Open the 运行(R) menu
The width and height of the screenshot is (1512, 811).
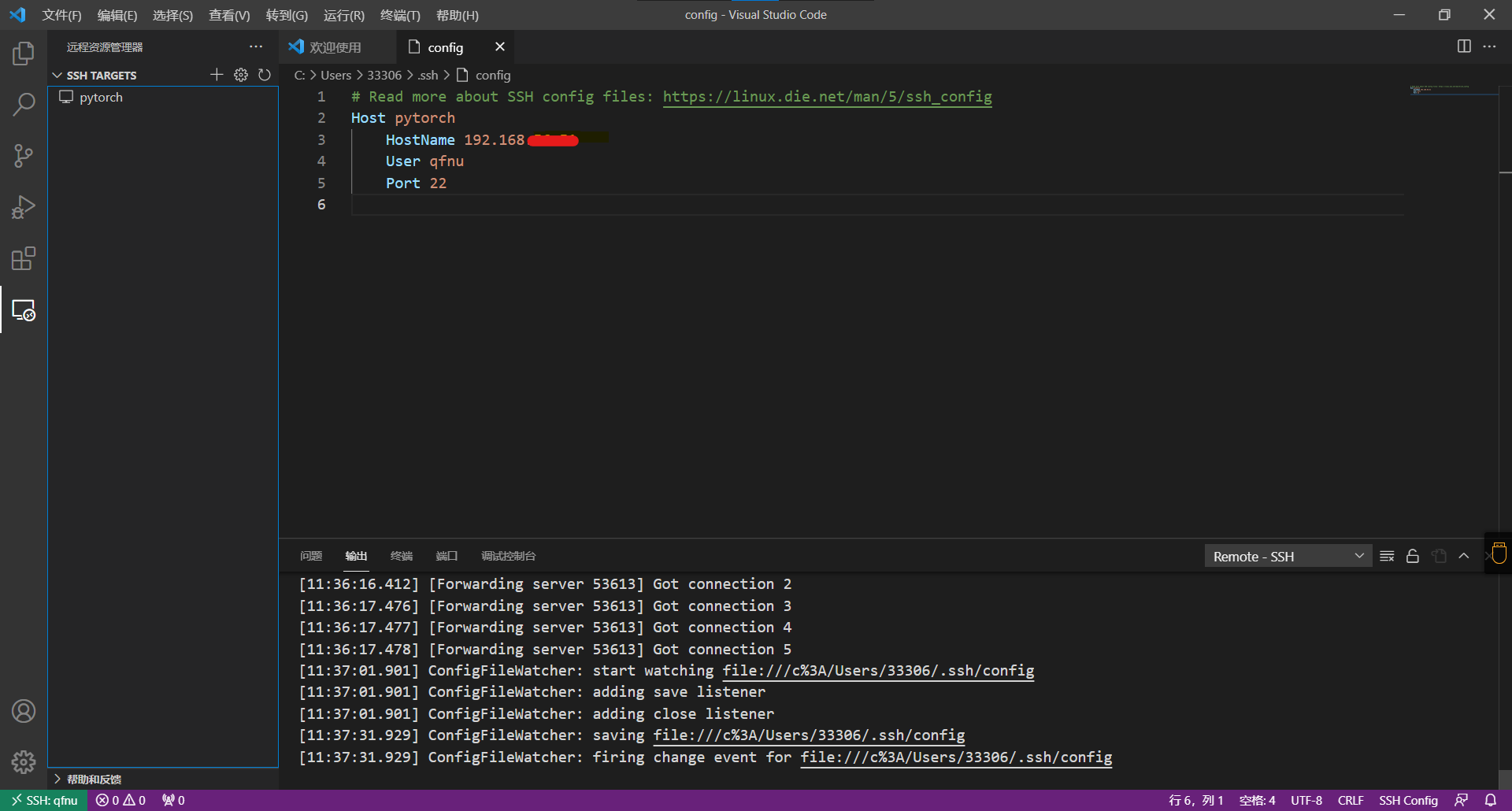tap(344, 15)
